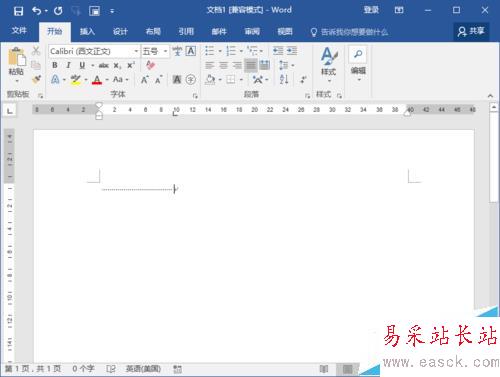Click Increase Indent icon
This screenshot has height=377, width=500.
click(x=292, y=51)
